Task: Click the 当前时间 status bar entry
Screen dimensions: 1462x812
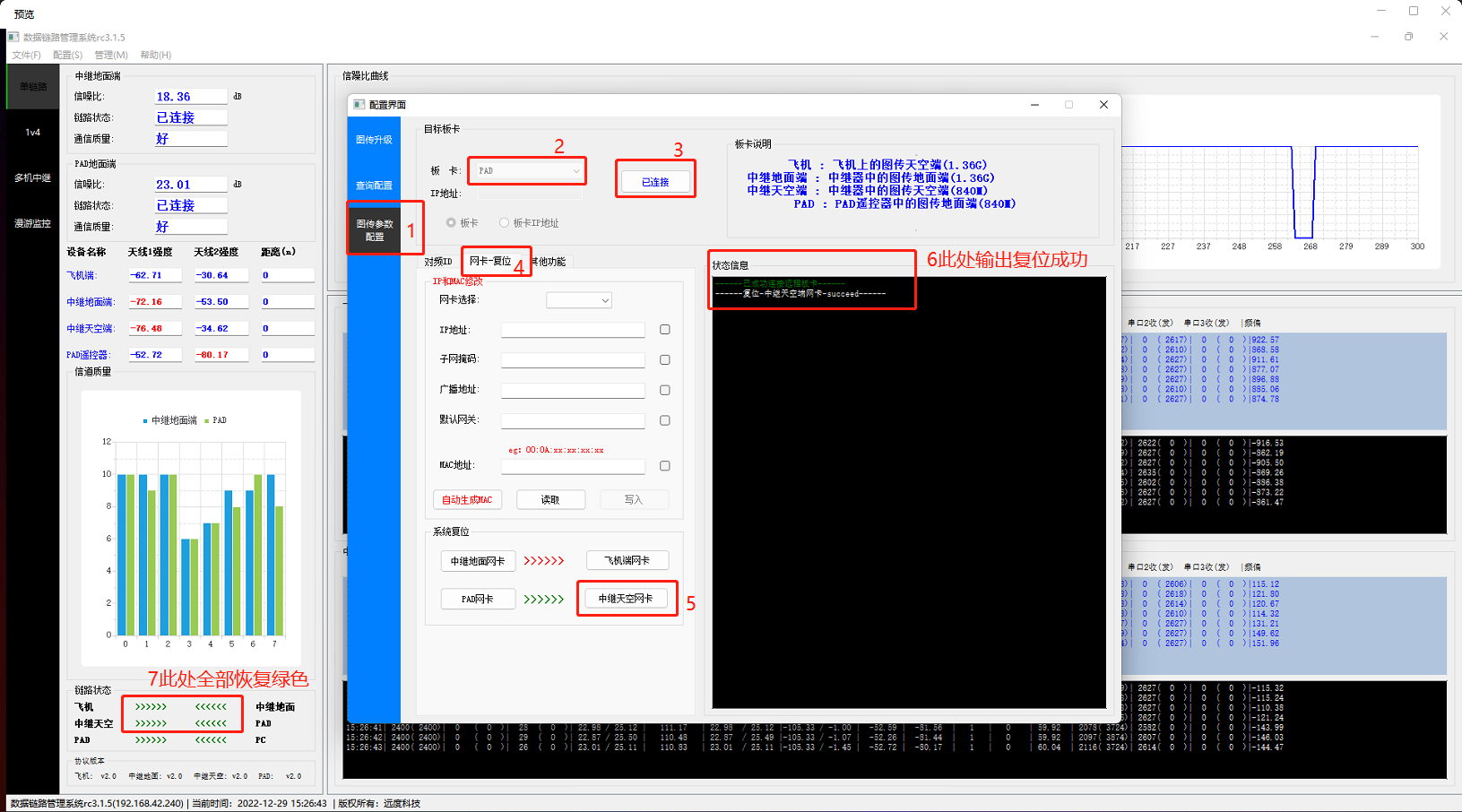Action: point(259,804)
